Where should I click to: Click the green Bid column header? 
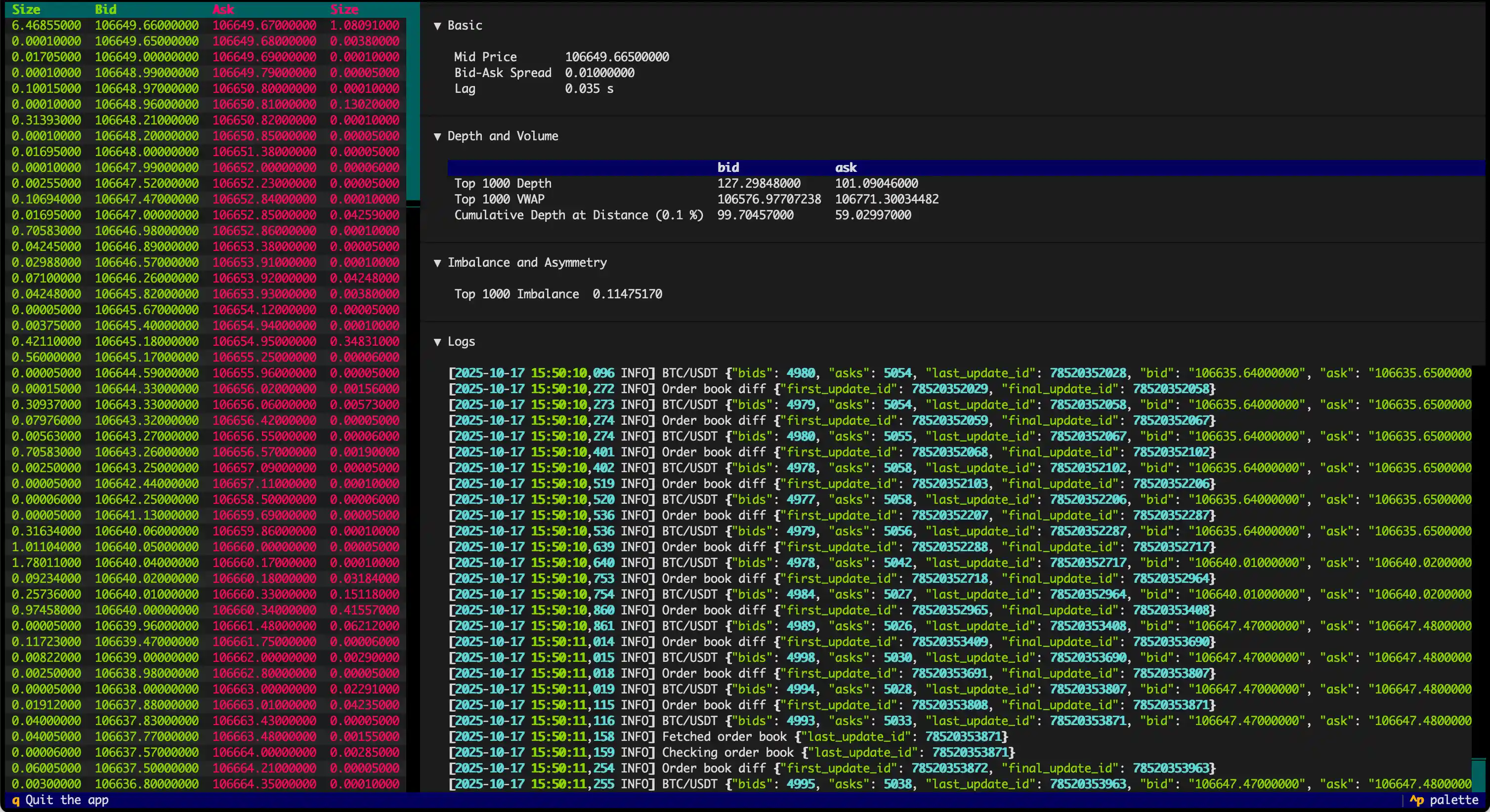105,9
